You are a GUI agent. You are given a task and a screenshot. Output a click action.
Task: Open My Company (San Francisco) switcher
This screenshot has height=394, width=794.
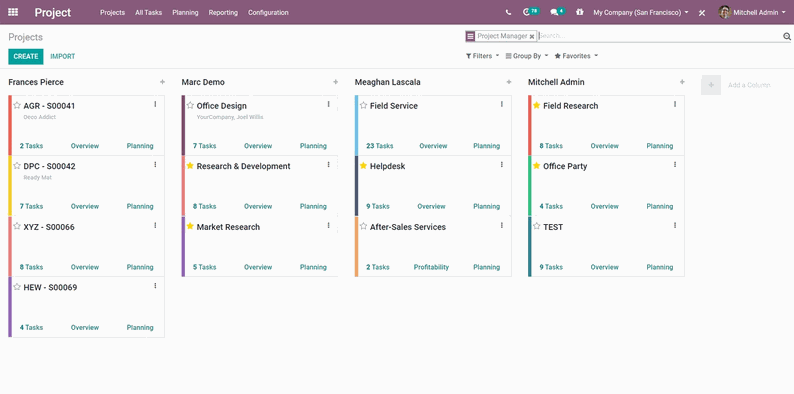[x=641, y=13]
